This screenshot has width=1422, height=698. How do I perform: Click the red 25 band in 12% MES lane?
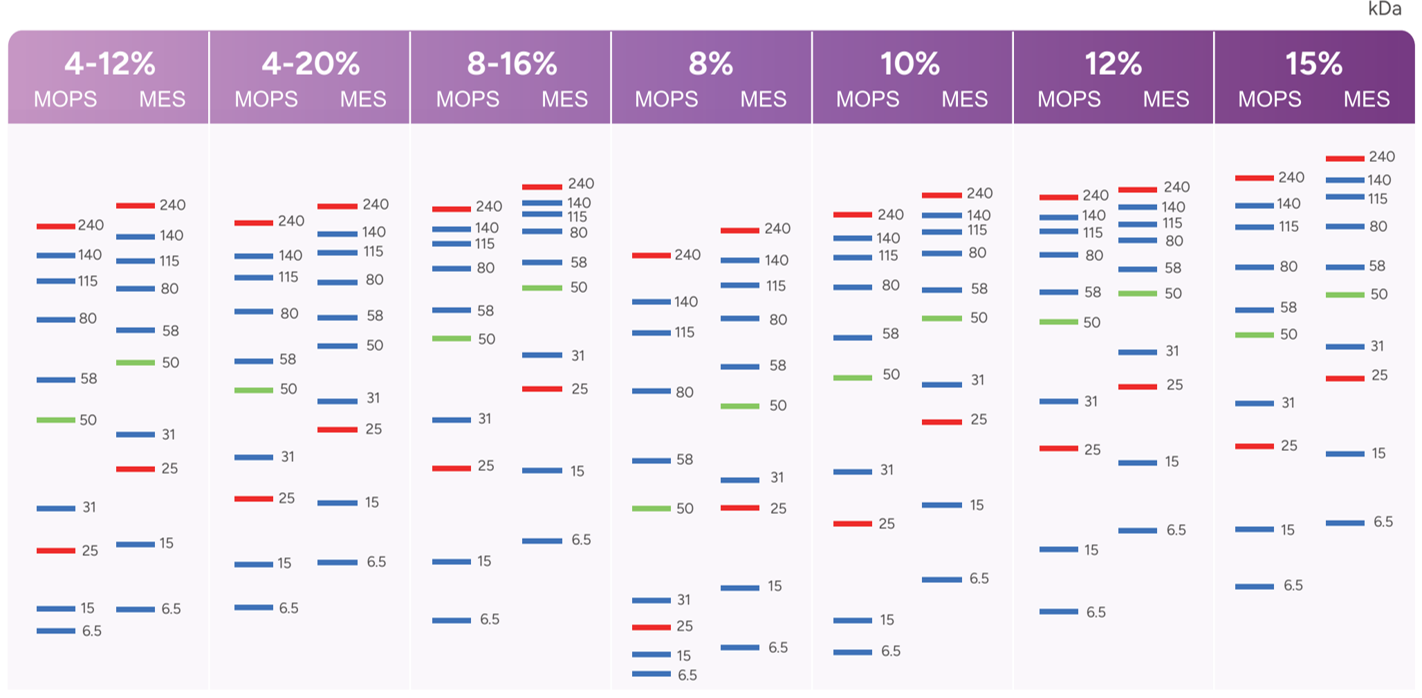1137,386
